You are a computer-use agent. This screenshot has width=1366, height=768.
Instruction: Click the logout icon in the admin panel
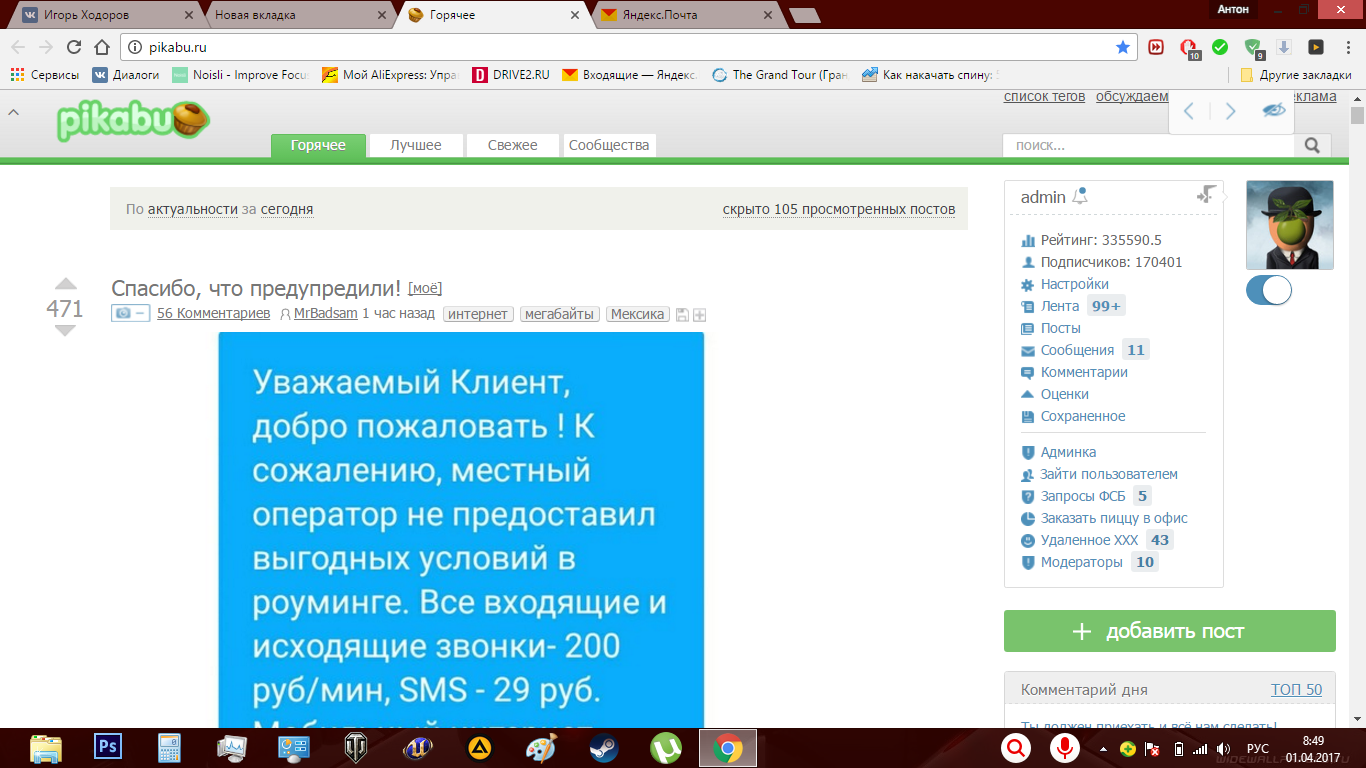[1207, 194]
